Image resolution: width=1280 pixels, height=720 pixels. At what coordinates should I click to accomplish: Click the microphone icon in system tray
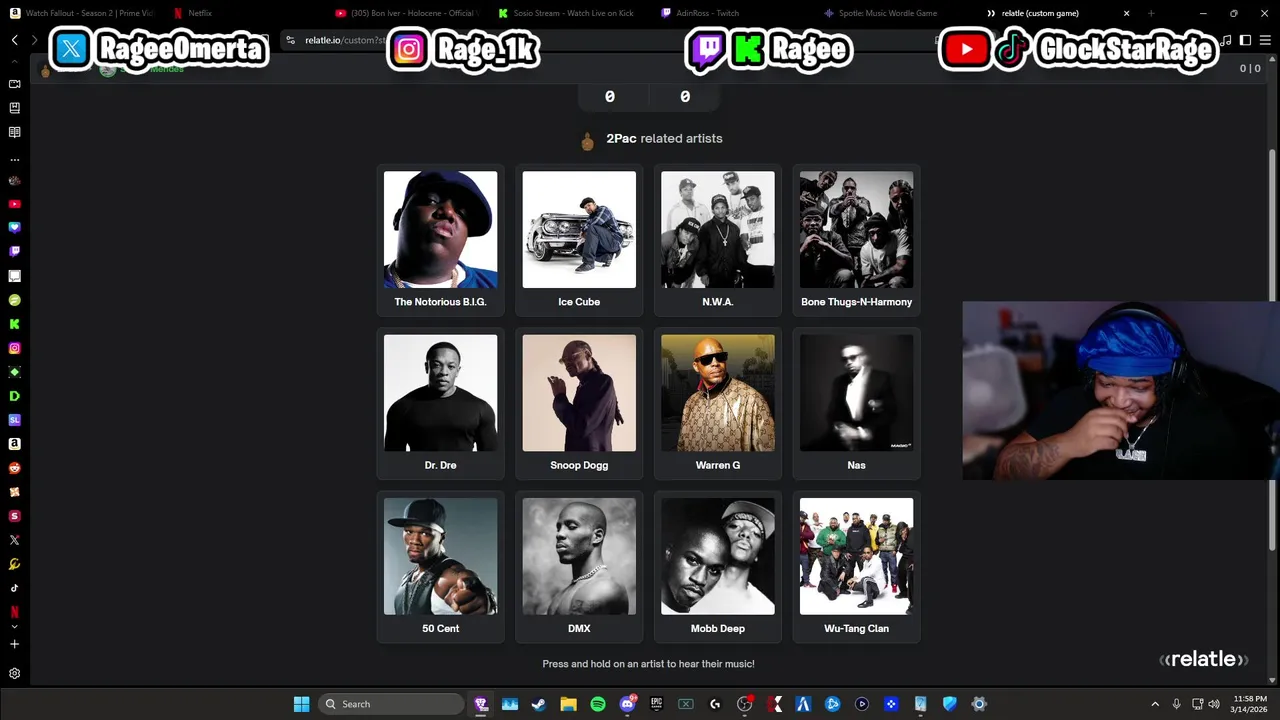point(1176,704)
